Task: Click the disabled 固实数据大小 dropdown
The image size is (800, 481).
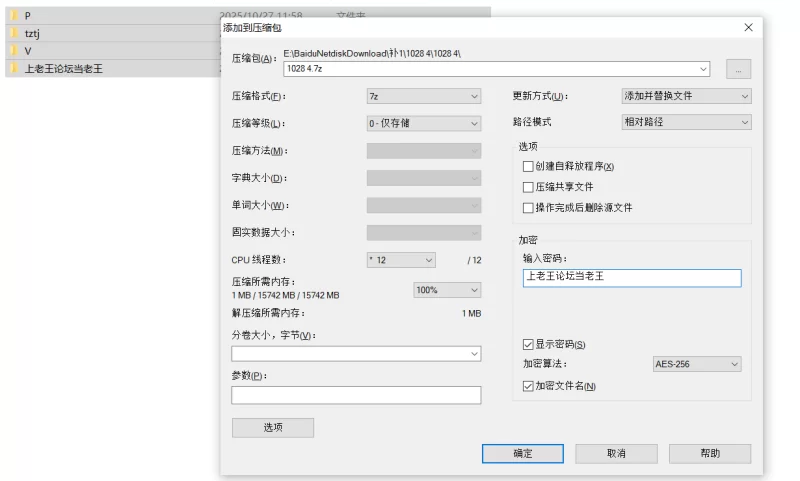Action: pyautogui.click(x=423, y=233)
